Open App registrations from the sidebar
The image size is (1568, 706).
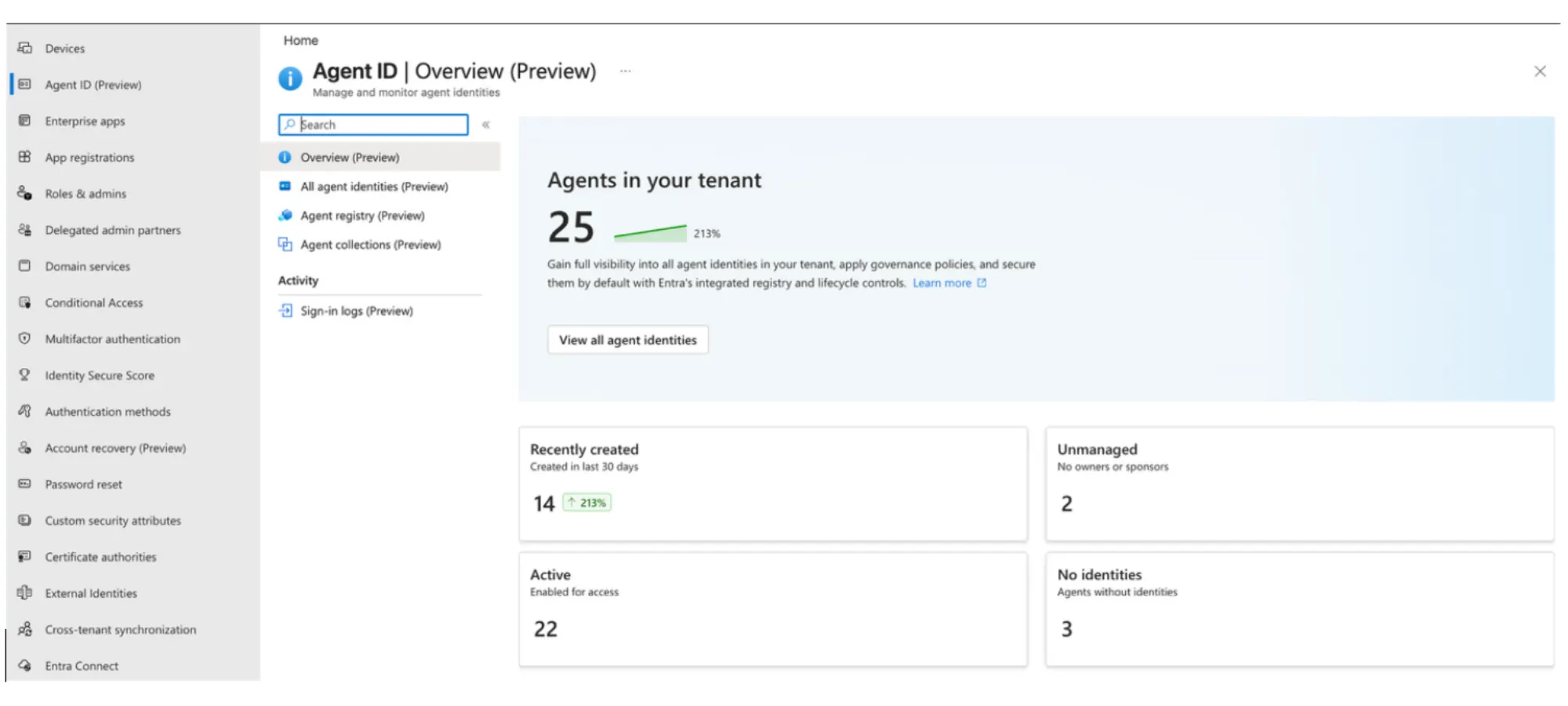89,157
